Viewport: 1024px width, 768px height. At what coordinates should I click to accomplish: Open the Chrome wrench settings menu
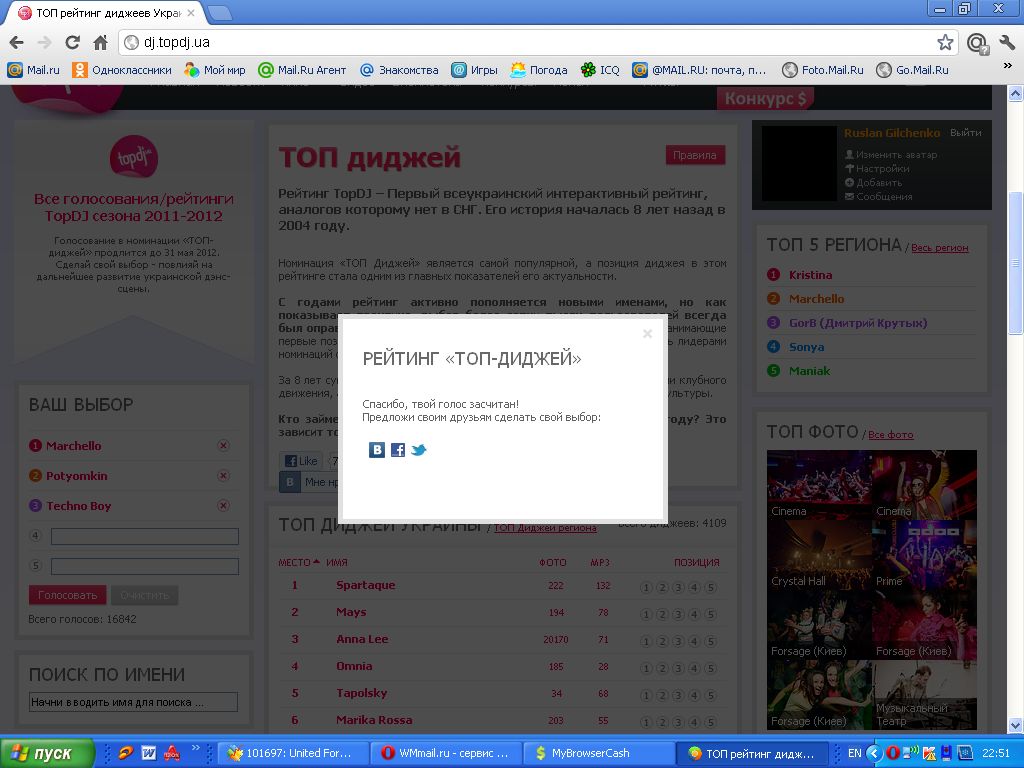1006,43
